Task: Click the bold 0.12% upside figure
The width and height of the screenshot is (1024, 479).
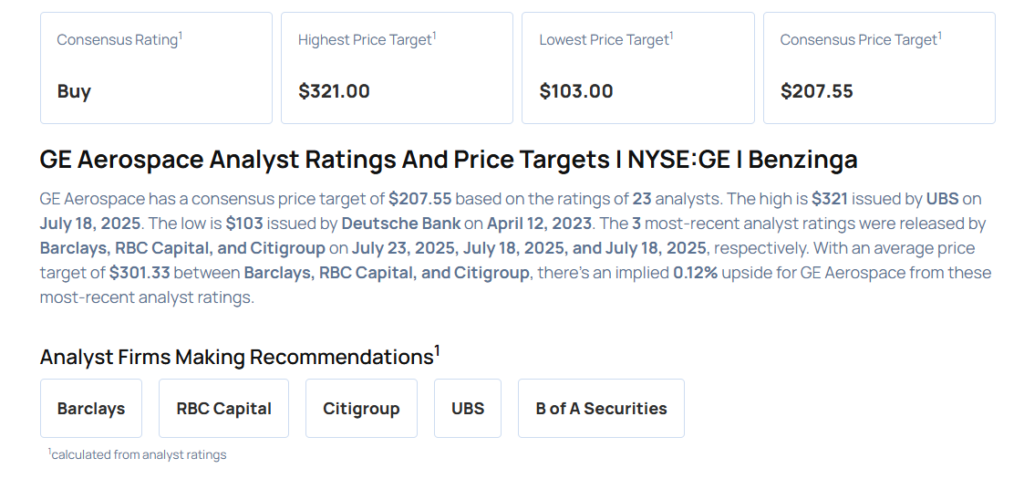Action: coord(698,272)
